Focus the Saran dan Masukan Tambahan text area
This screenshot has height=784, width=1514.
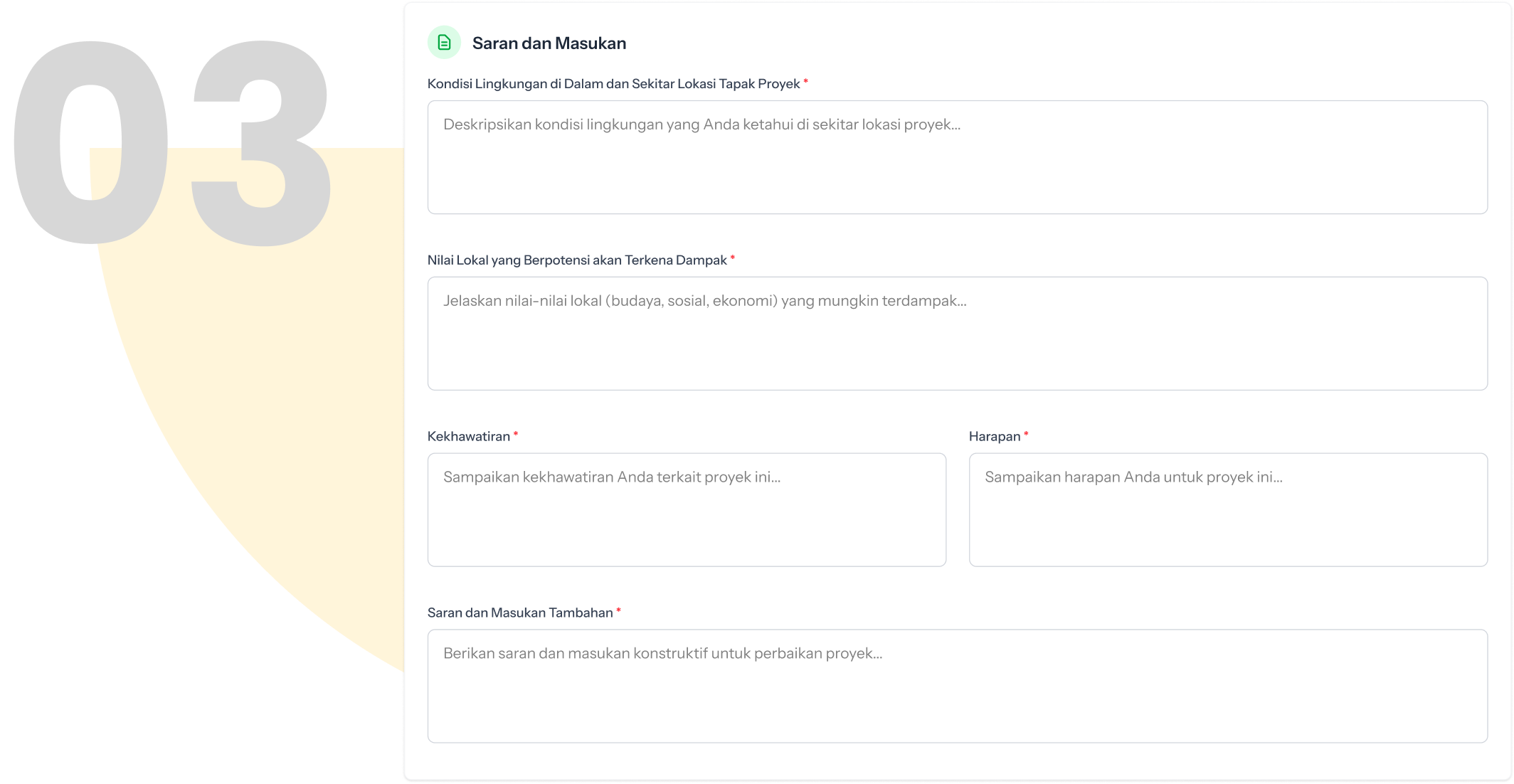(957, 687)
